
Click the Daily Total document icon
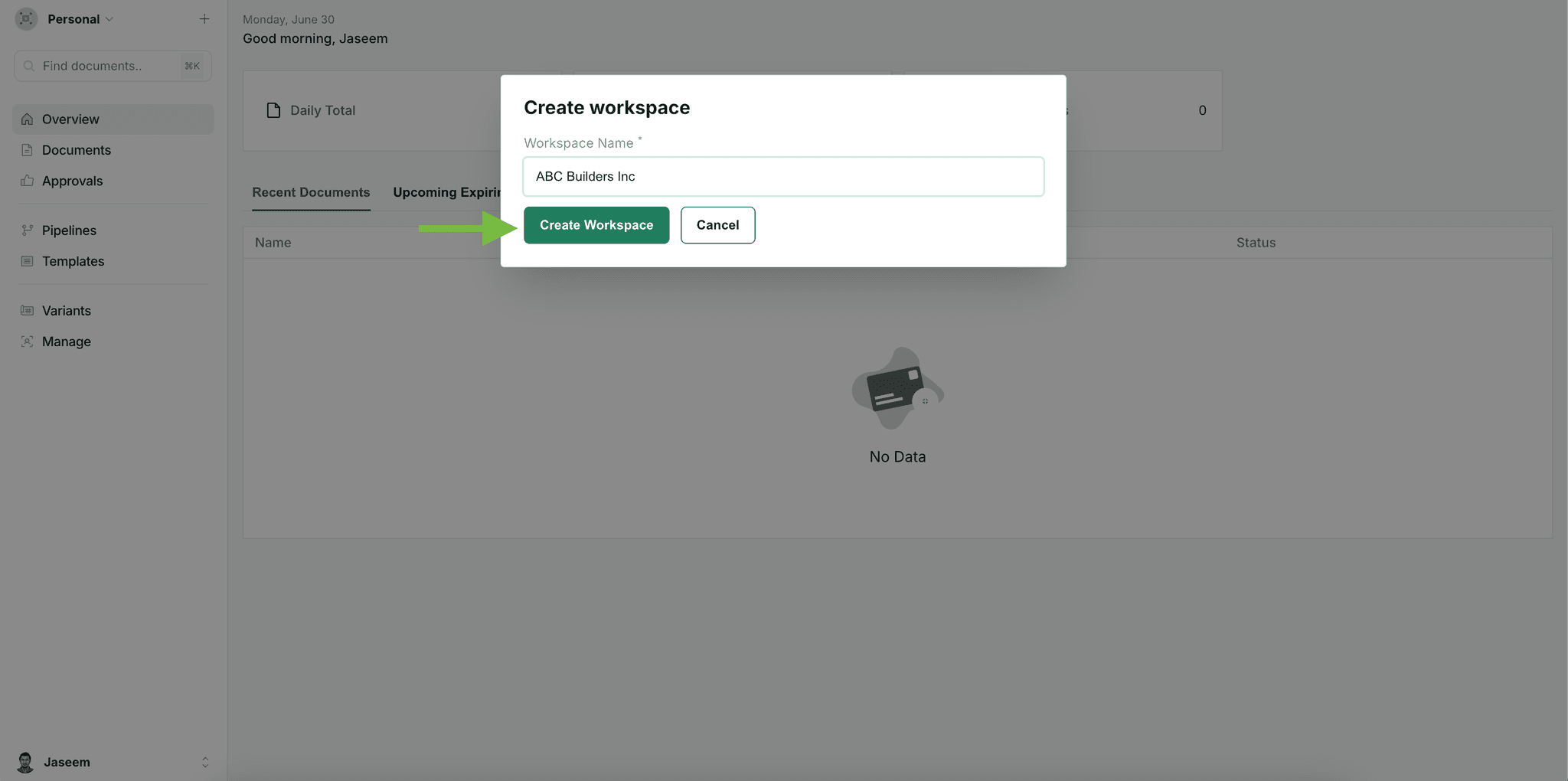point(274,110)
